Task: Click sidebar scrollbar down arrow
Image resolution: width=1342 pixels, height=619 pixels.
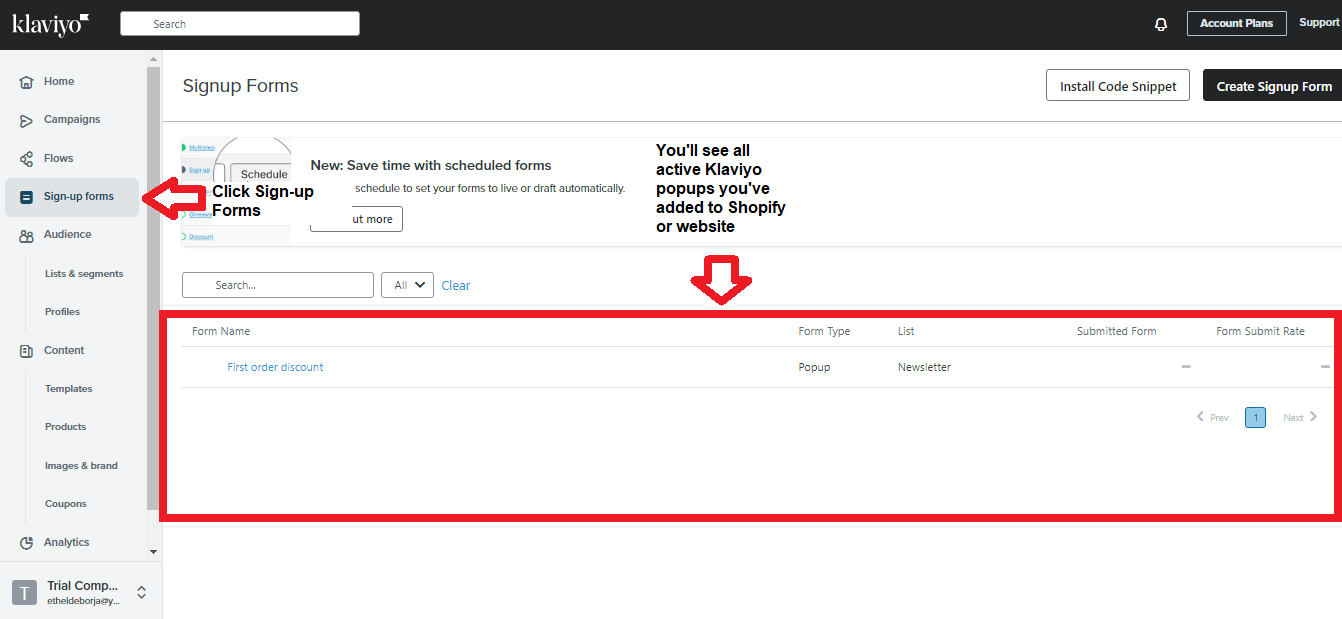Action: (x=153, y=551)
